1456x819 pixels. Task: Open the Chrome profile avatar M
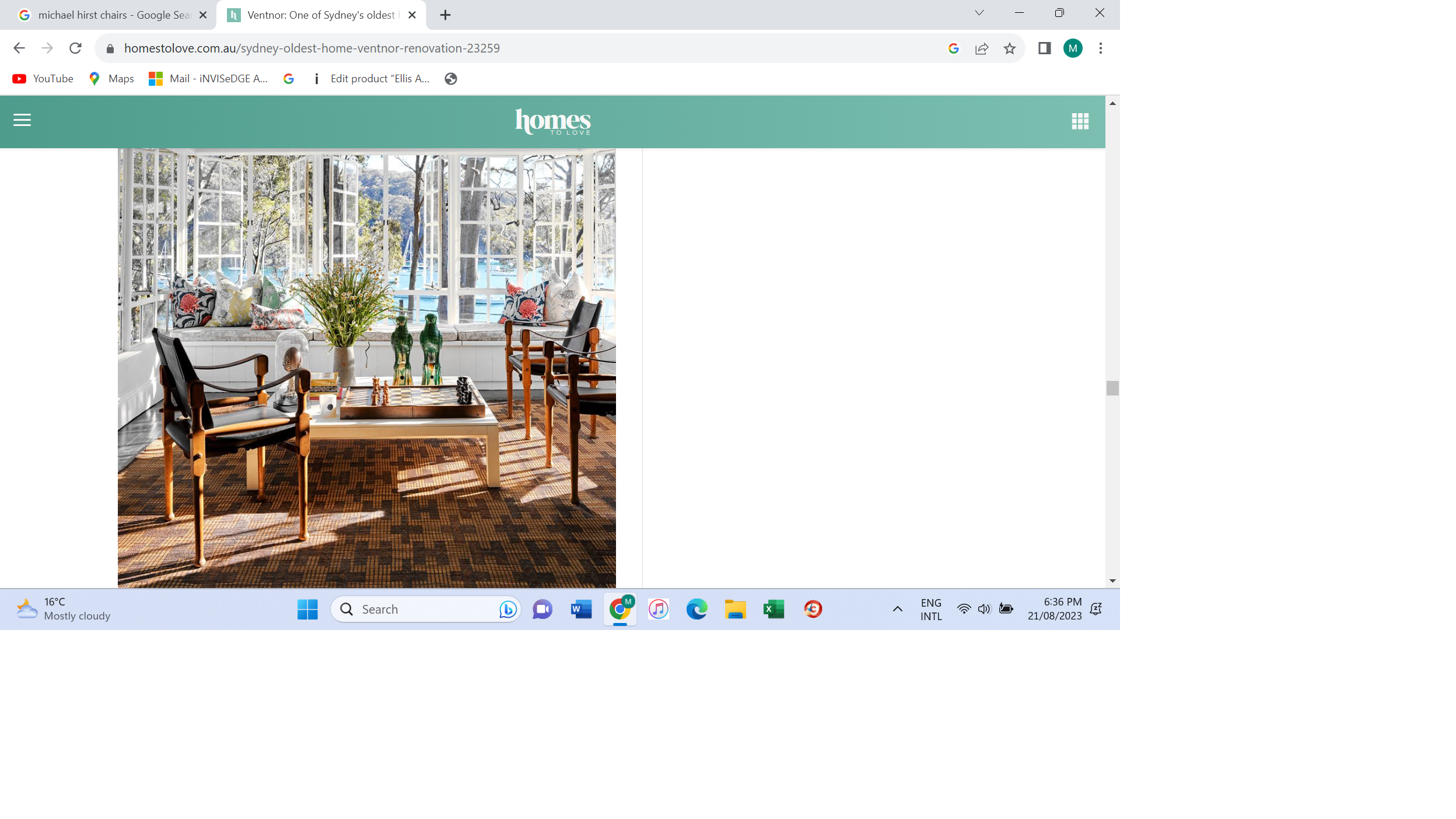1073,48
